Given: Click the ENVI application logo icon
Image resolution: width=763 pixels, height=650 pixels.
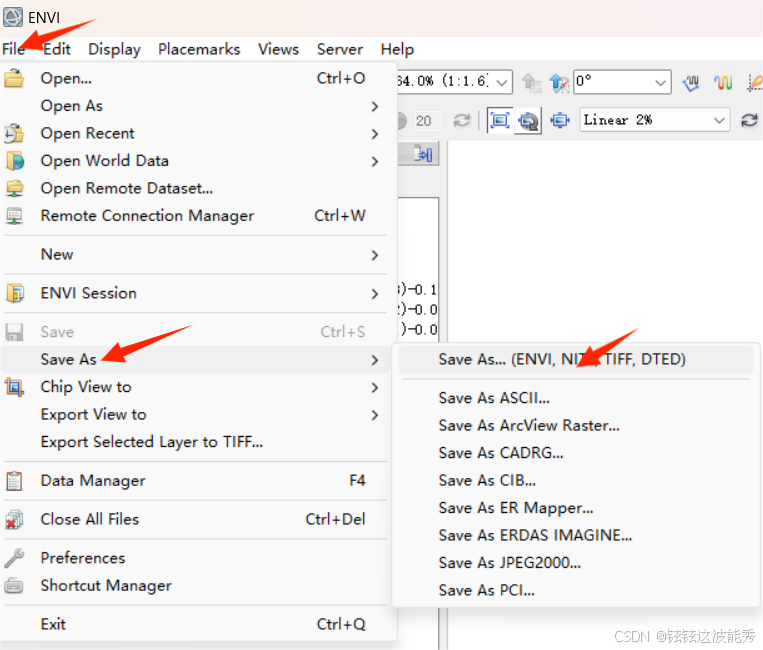Looking at the screenshot, I should click(x=13, y=17).
